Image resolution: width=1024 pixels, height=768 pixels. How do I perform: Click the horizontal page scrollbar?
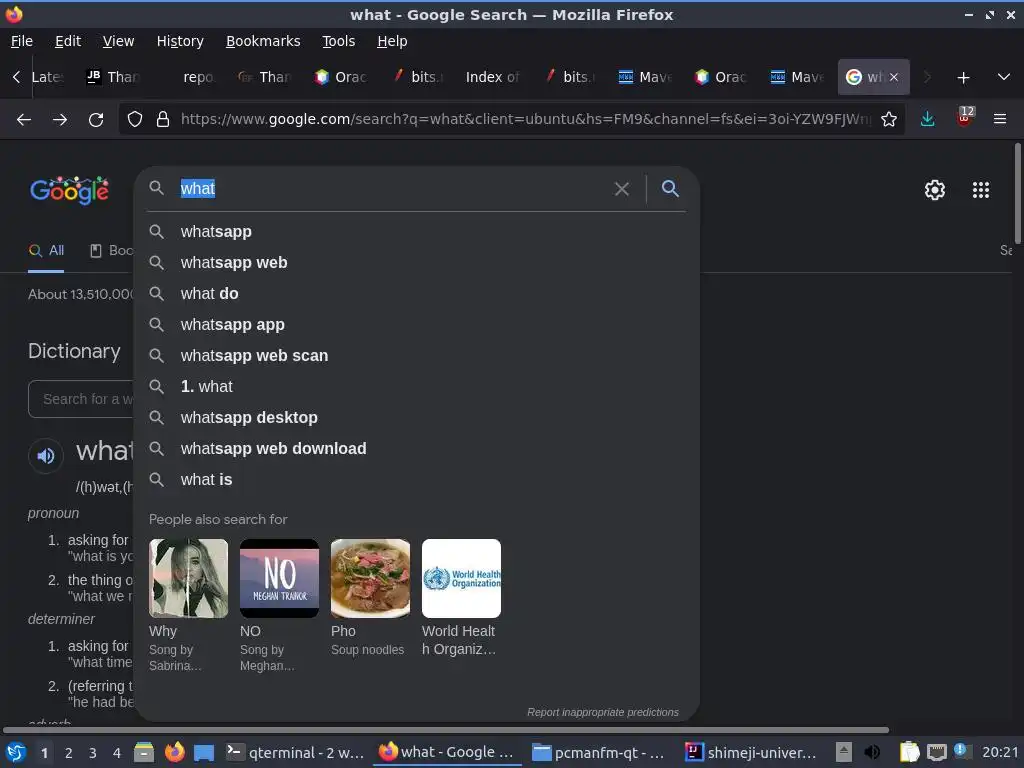(x=446, y=730)
